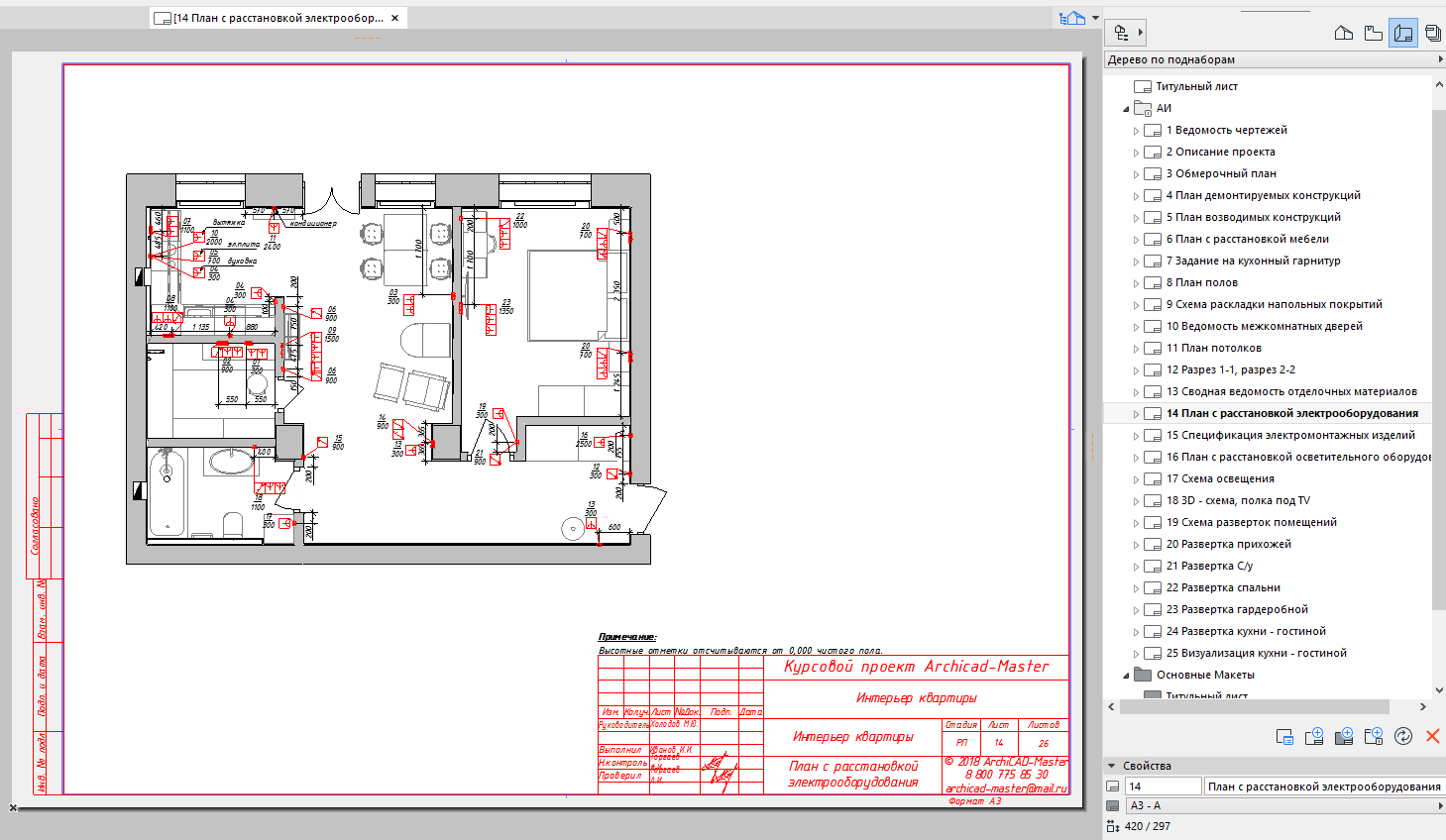
Task: Select the Layout Book navigator icon
Action: [1403, 33]
